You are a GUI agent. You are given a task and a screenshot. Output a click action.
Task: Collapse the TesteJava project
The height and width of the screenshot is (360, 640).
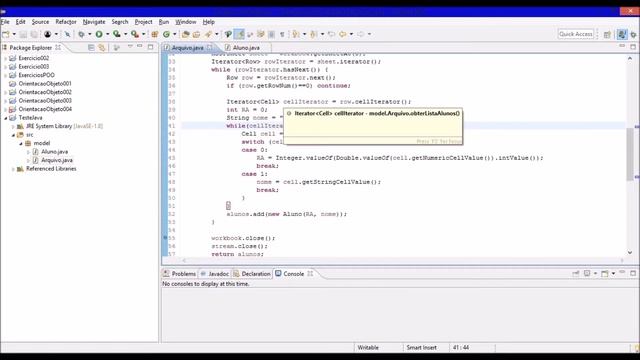5,118
